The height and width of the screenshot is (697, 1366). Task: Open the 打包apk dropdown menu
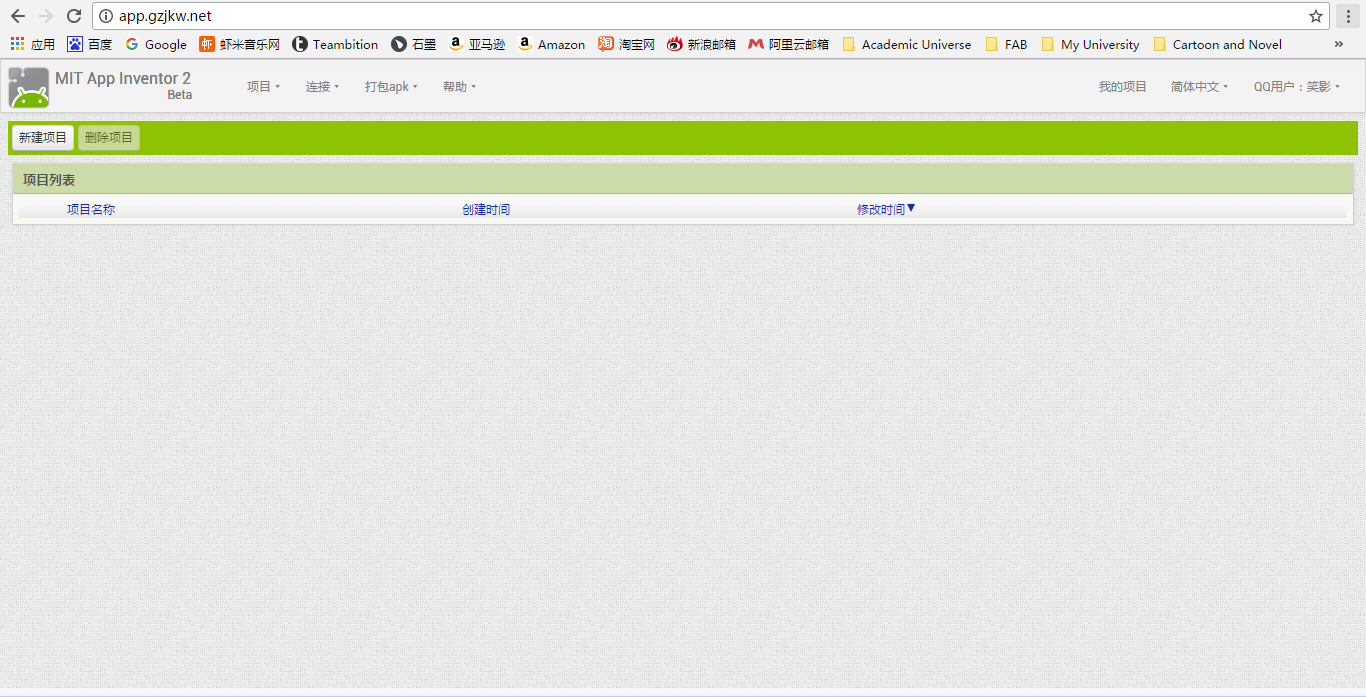coord(391,87)
